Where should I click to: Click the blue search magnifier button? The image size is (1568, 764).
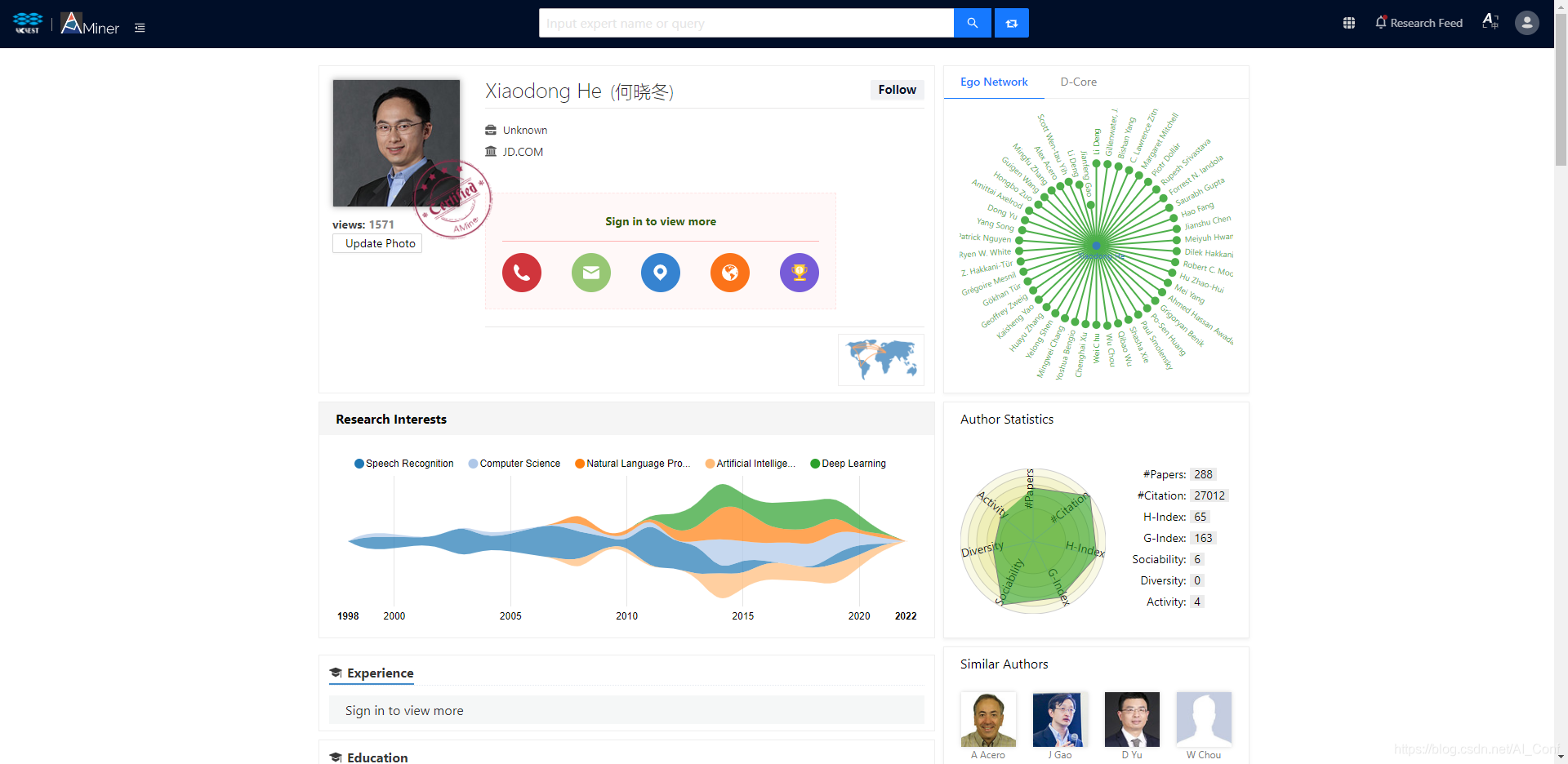[x=972, y=23]
